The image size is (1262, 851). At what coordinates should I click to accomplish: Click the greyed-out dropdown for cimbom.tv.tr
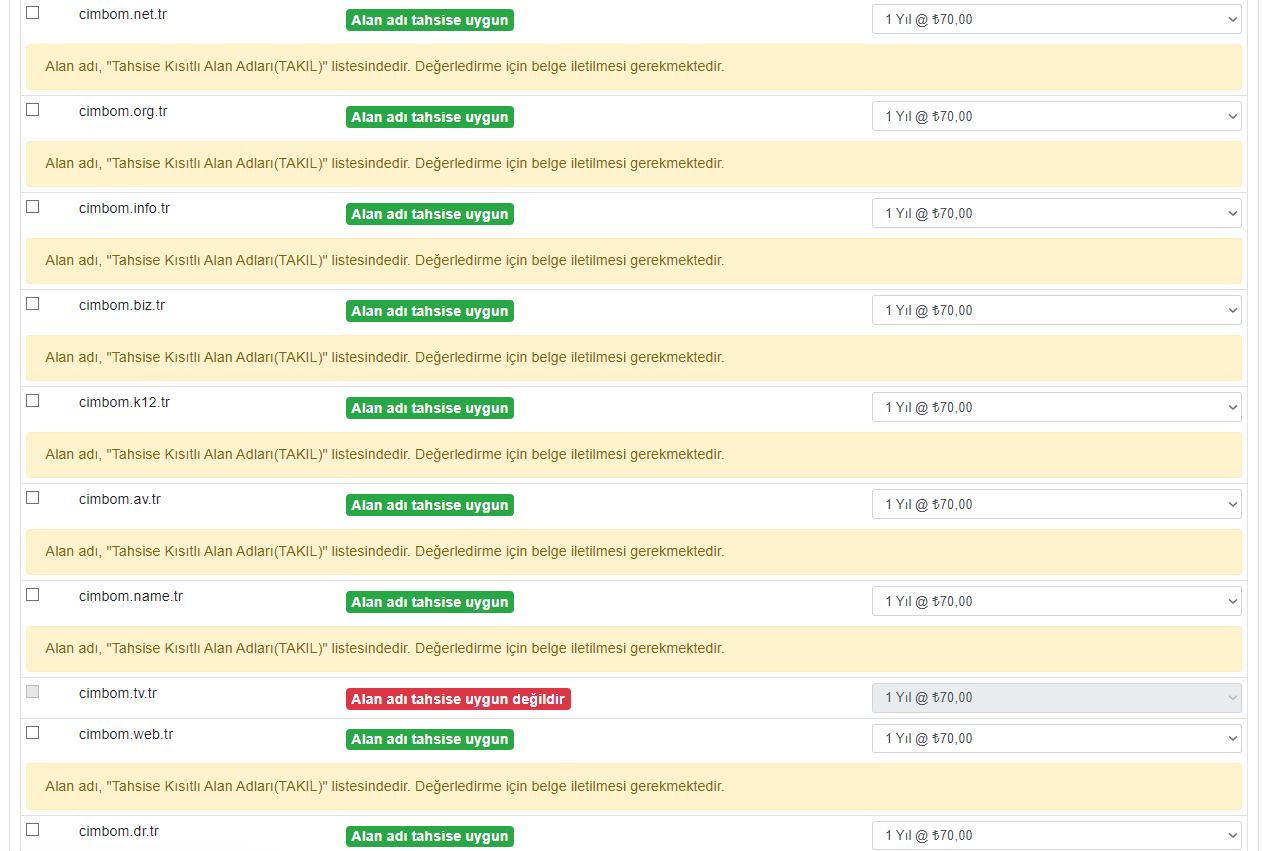[1057, 698]
